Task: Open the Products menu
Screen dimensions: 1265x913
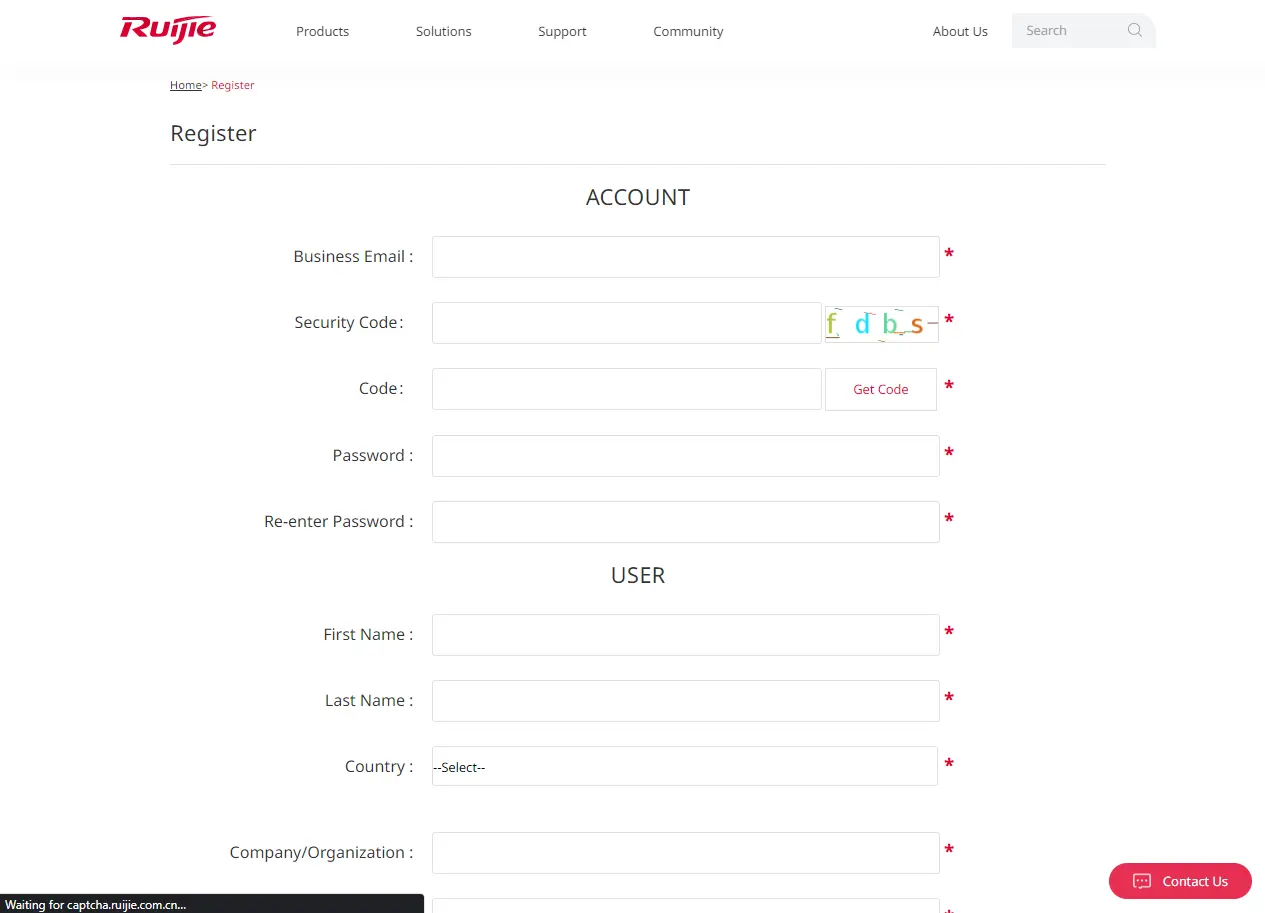Action: point(322,31)
